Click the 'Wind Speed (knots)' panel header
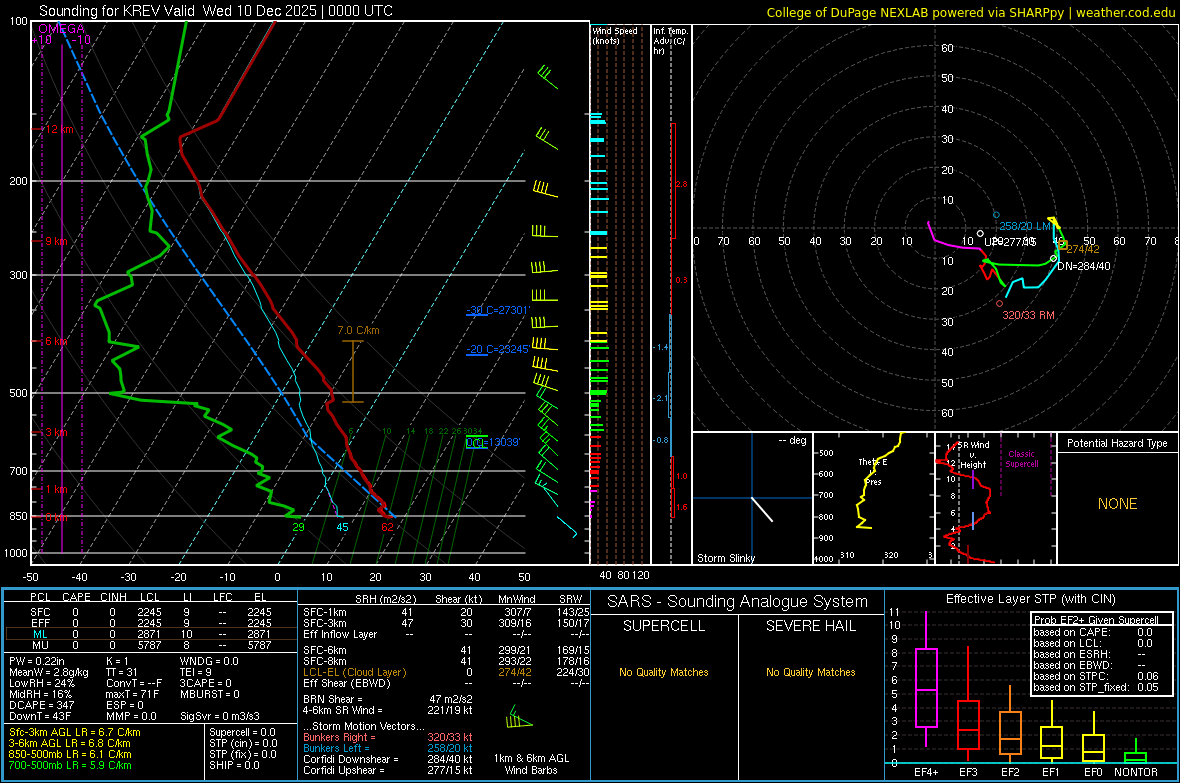 (614, 35)
